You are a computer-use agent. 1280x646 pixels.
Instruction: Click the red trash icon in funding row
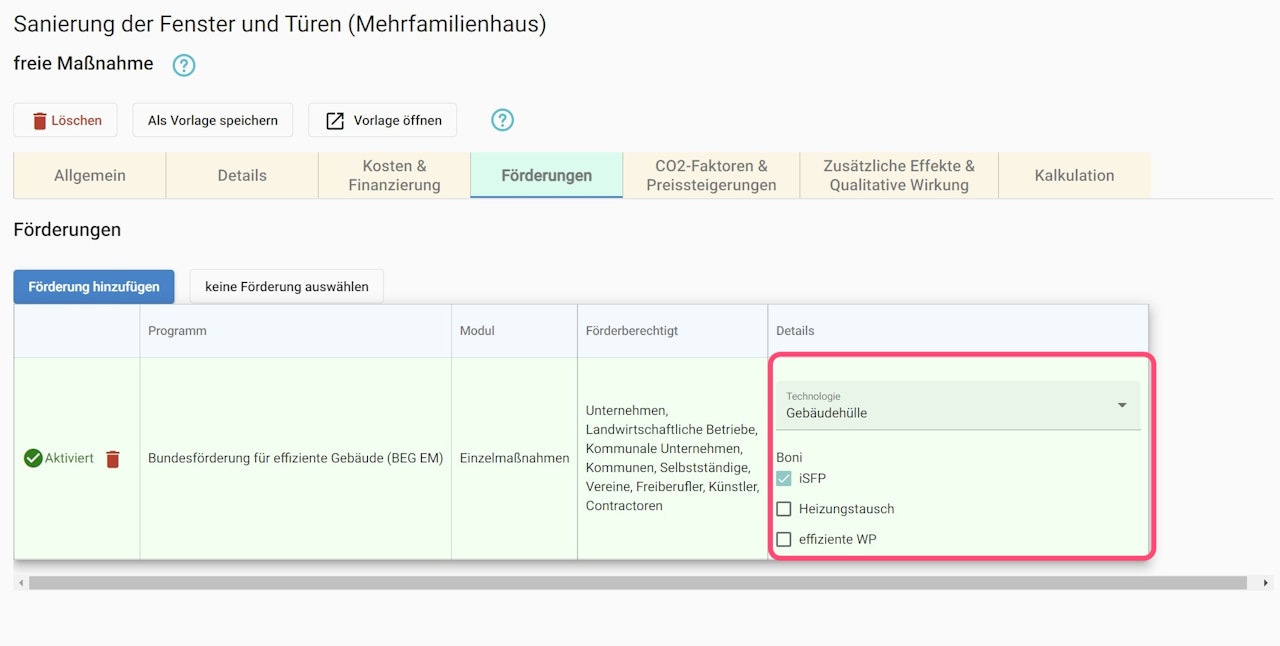click(x=113, y=459)
